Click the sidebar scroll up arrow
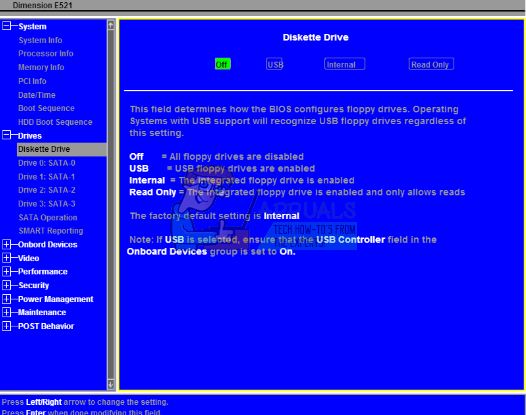The height and width of the screenshot is (415, 526). [x=111, y=25]
